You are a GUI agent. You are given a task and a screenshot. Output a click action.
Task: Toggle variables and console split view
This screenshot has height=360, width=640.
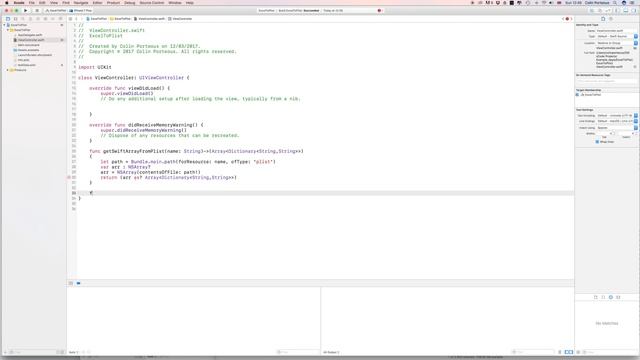click(569, 352)
